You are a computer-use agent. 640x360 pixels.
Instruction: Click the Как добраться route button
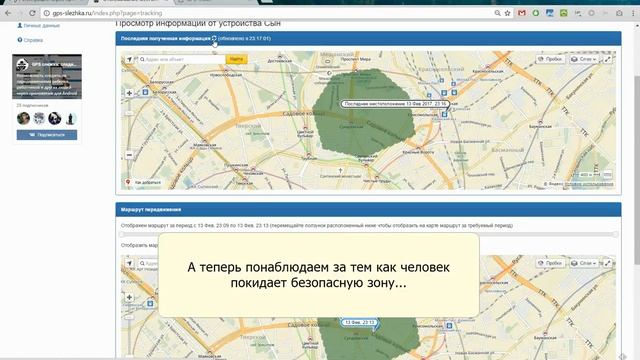click(x=143, y=182)
